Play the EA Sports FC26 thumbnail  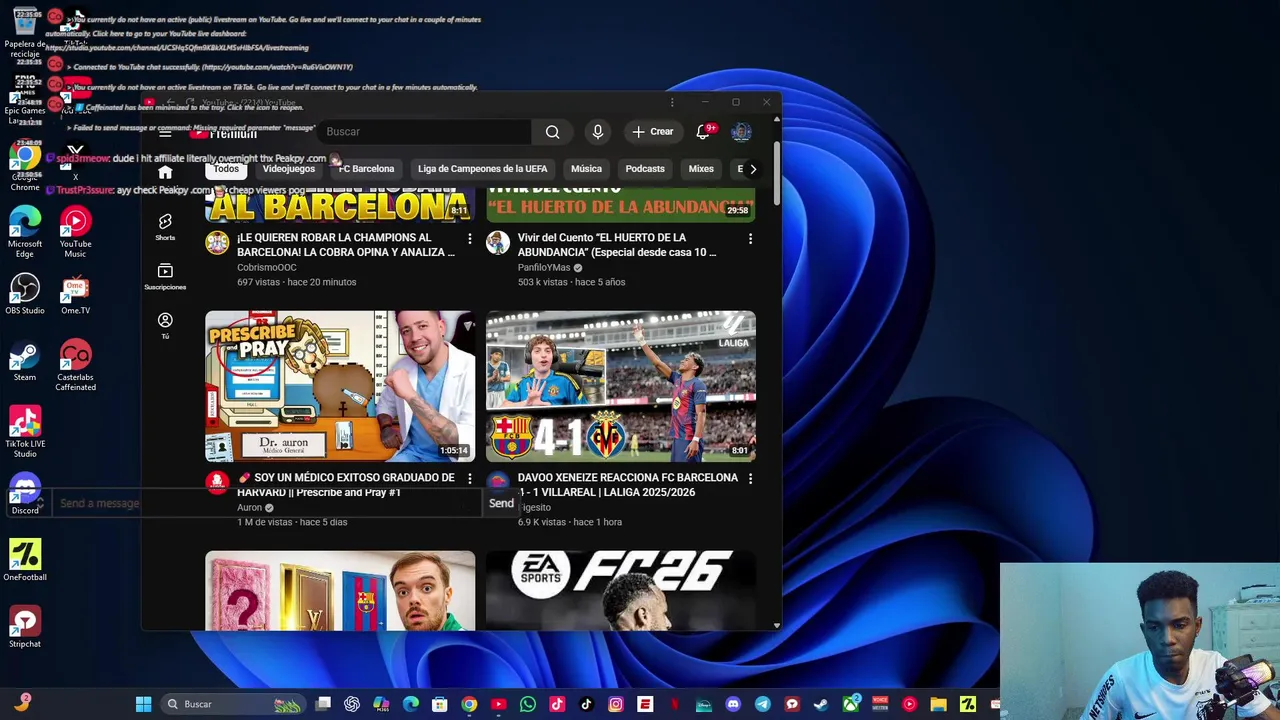tap(621, 590)
